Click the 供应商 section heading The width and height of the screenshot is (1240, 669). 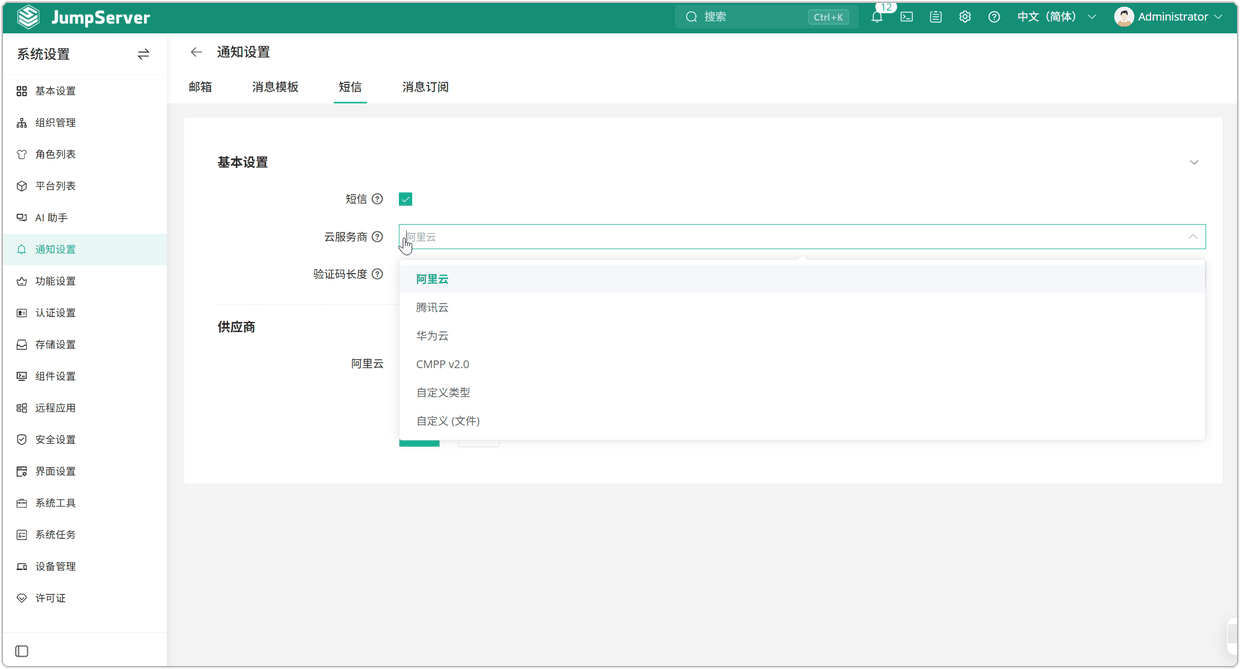click(236, 327)
